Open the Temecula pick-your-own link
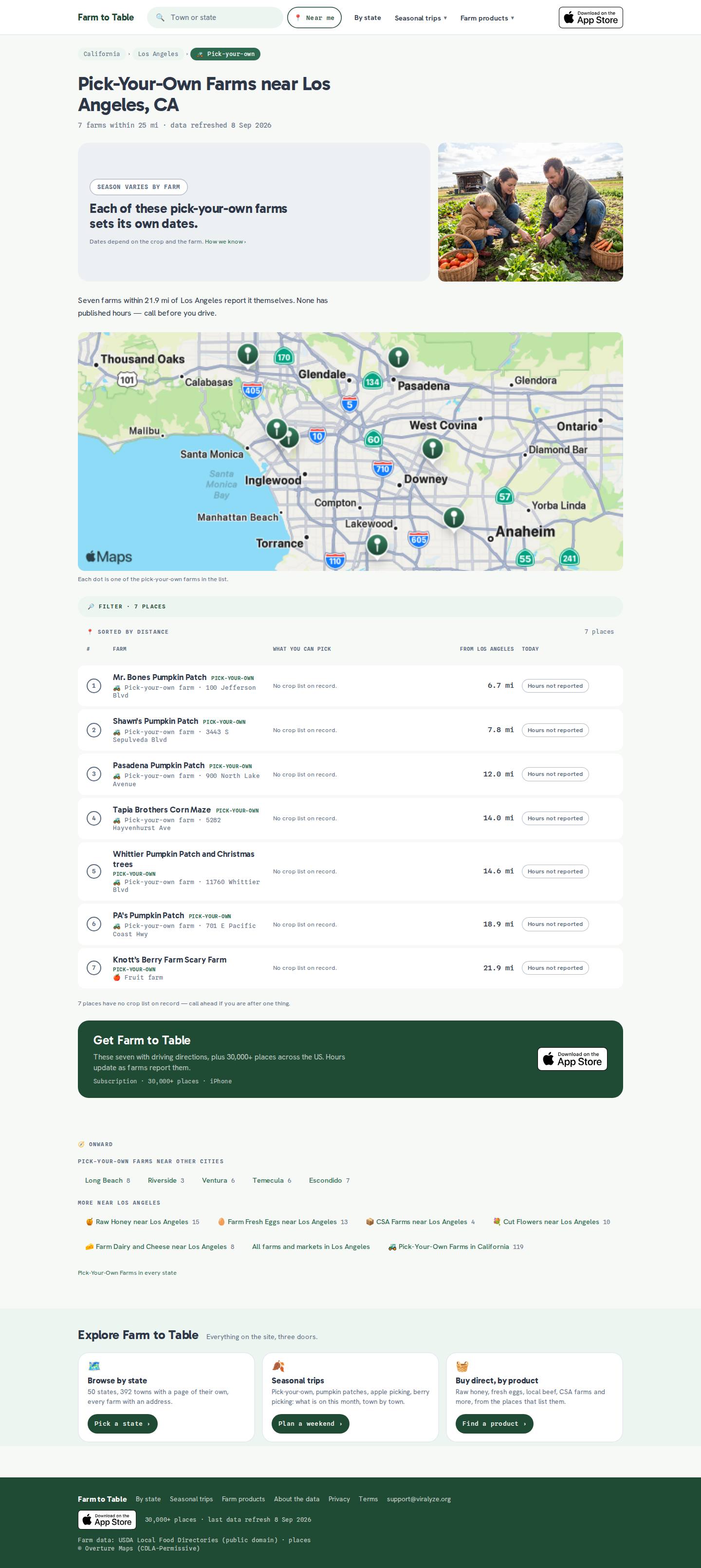 [272, 1180]
